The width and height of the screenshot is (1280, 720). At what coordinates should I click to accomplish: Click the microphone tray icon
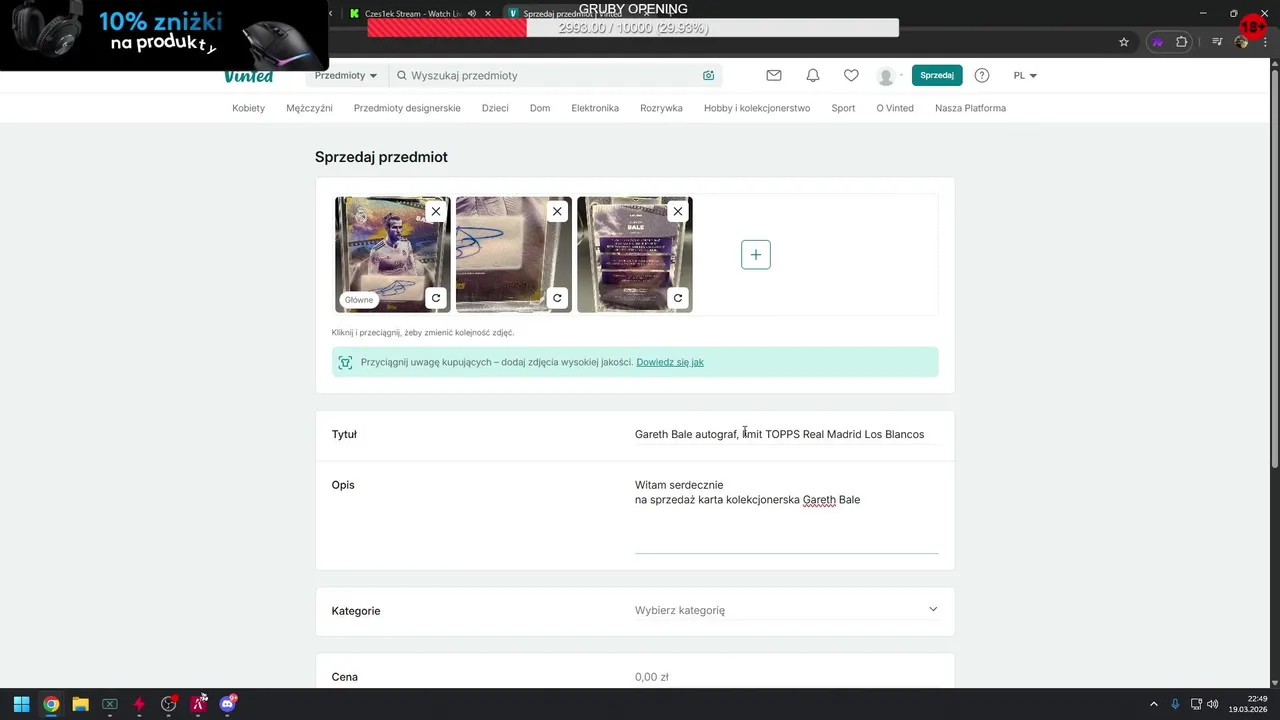pos(1175,704)
